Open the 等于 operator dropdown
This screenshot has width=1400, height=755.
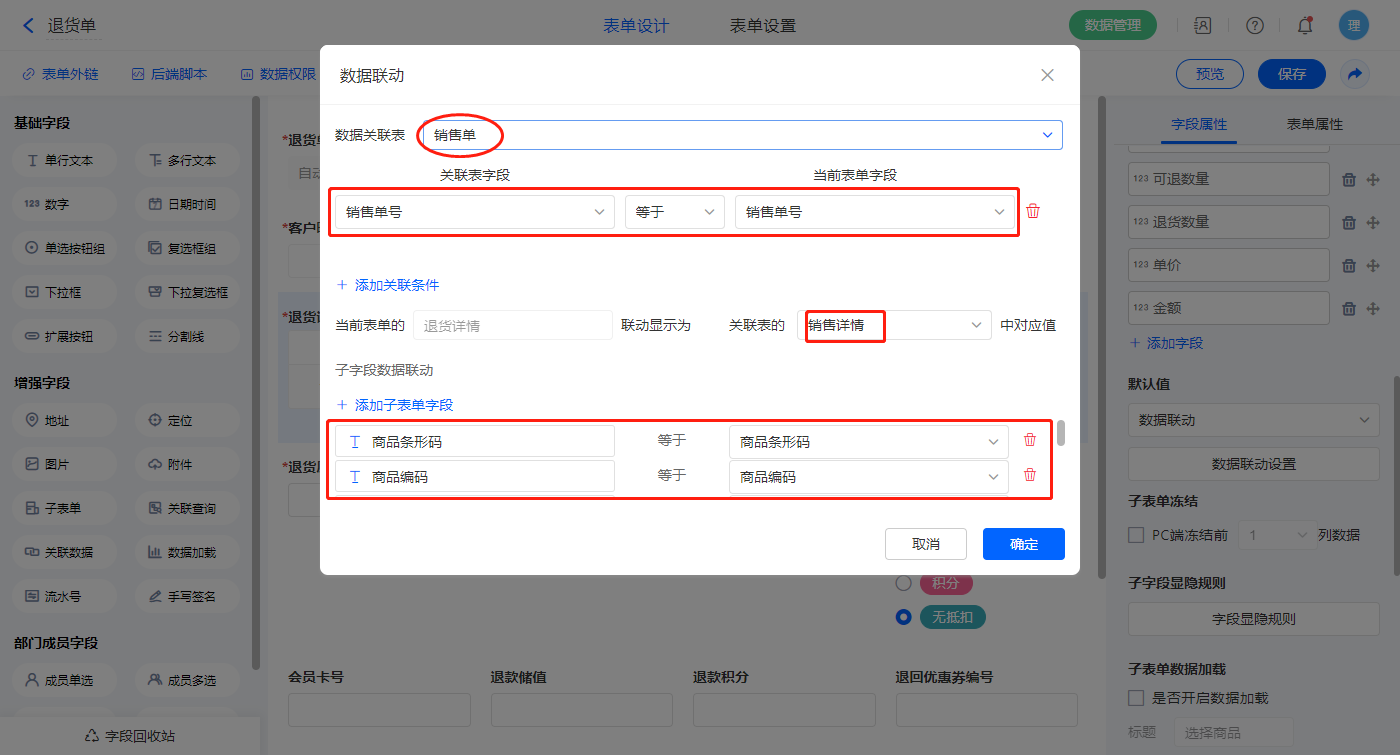coord(674,212)
